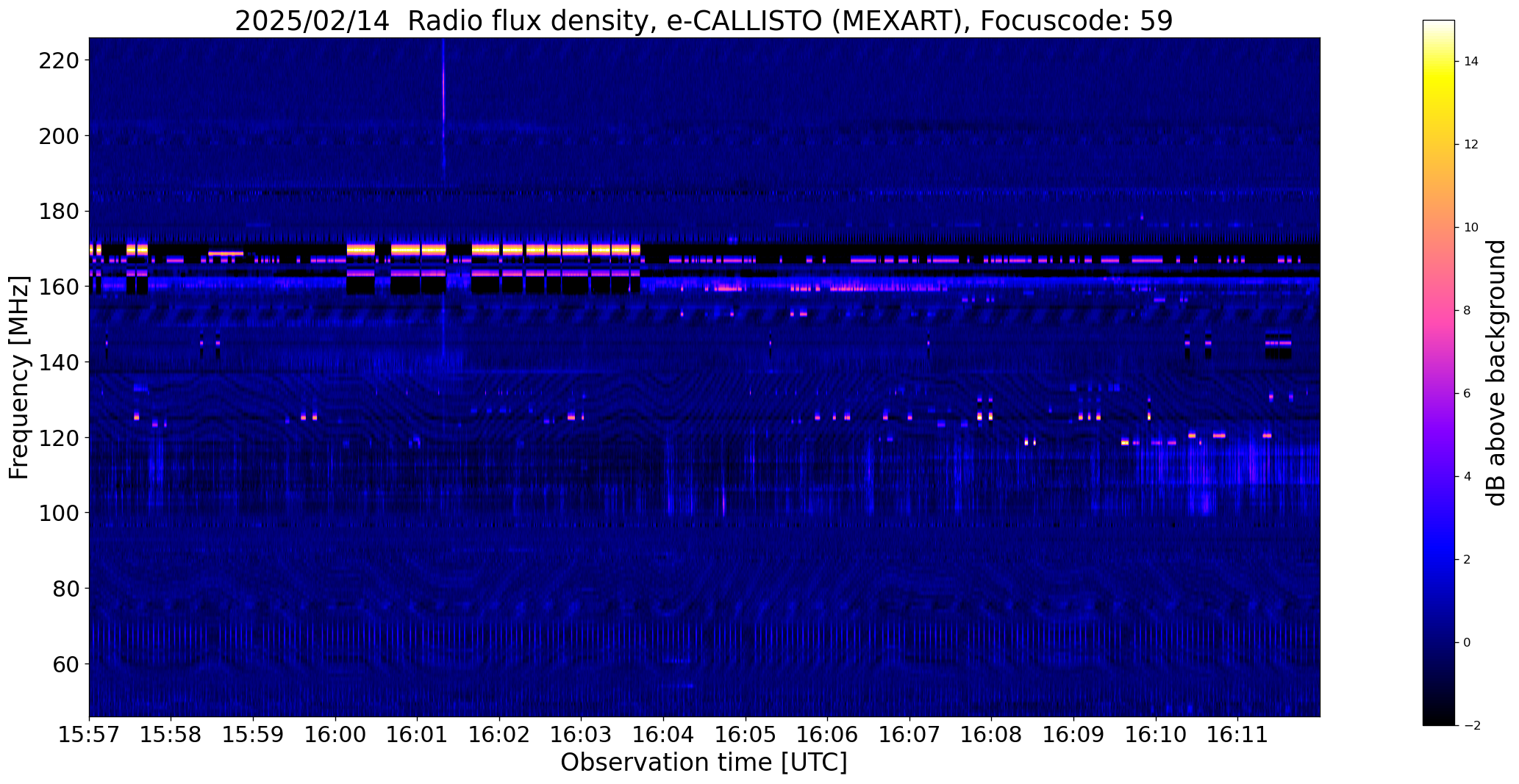
Task: Click the 15:57 time tick label
Action: click(90, 735)
